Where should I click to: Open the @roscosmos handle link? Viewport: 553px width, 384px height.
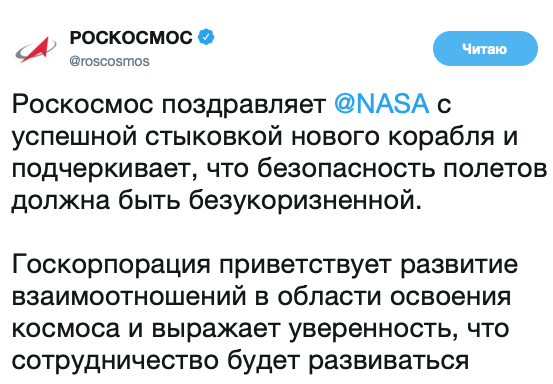point(109,61)
